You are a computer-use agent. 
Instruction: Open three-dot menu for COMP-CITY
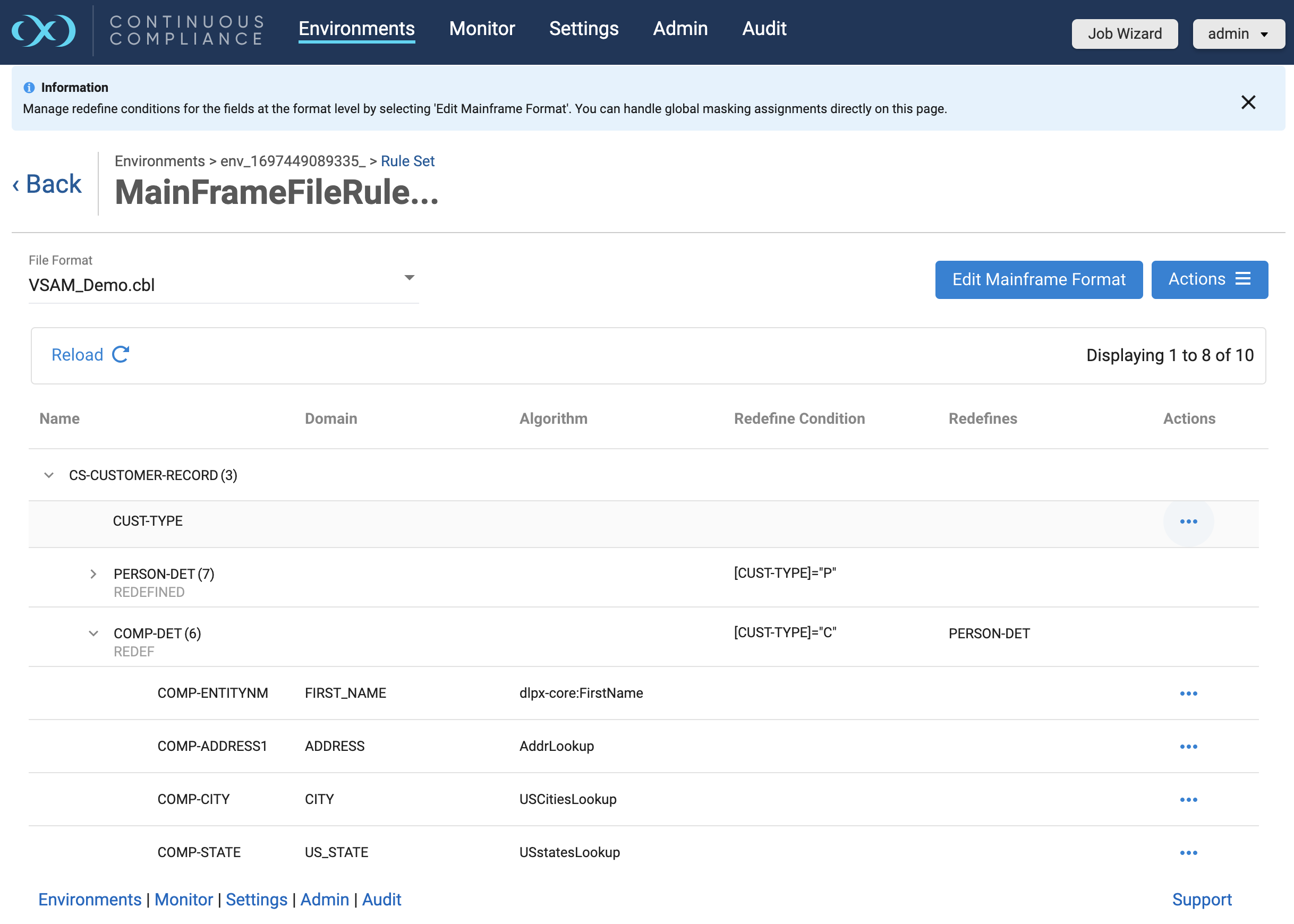pos(1188,799)
